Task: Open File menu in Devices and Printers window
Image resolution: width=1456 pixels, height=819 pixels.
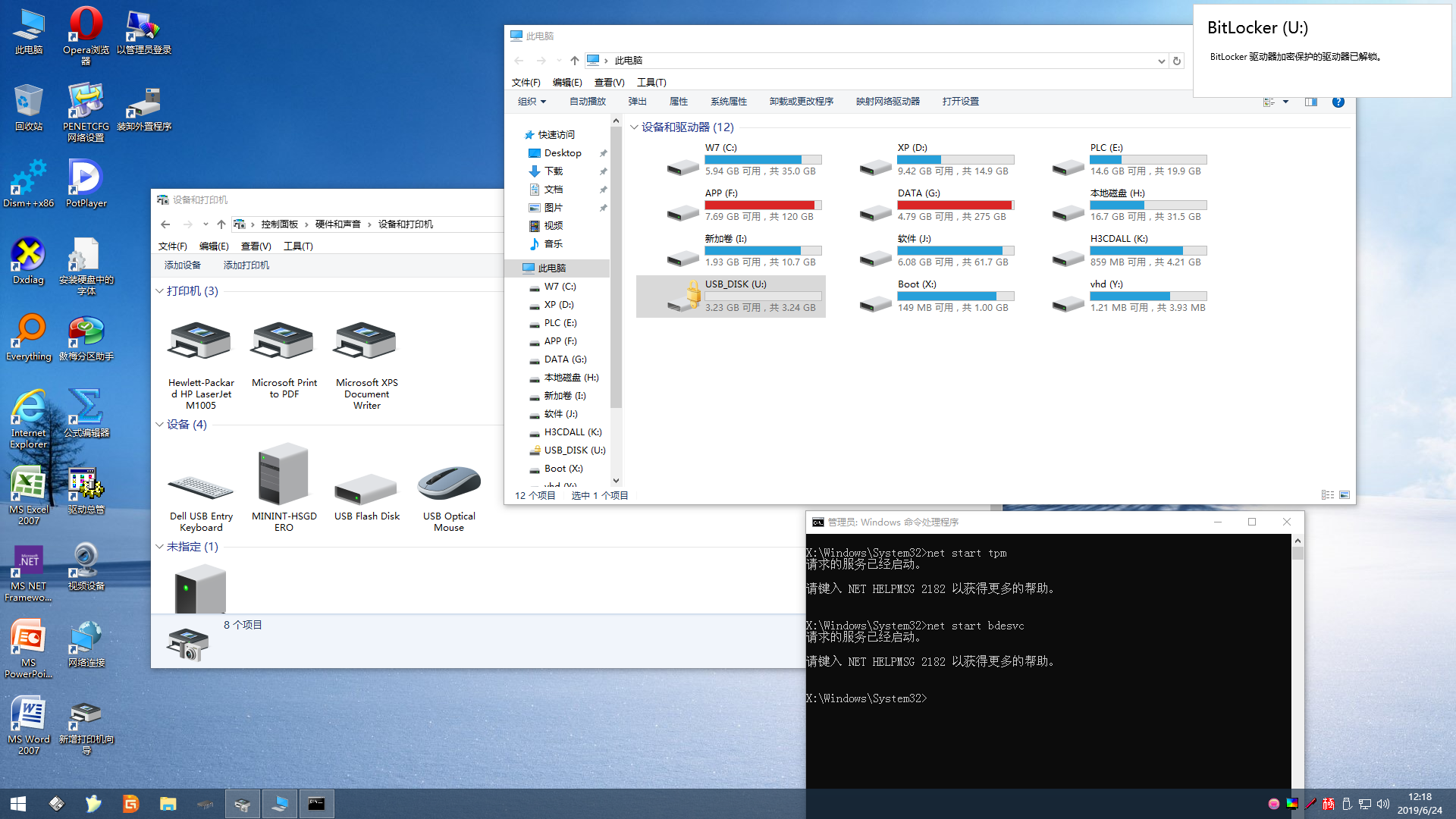Action: tap(172, 246)
